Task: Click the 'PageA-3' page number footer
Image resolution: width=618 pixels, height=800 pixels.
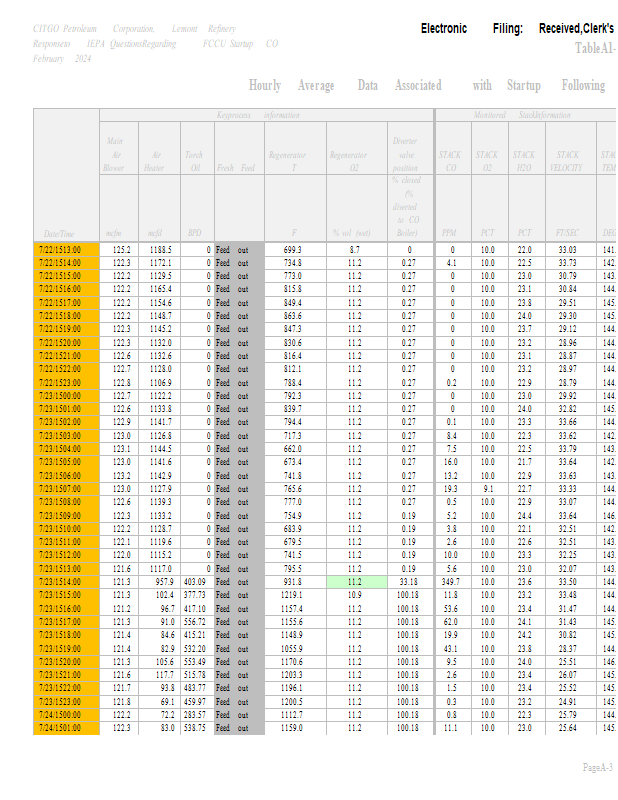Action: click(x=598, y=767)
